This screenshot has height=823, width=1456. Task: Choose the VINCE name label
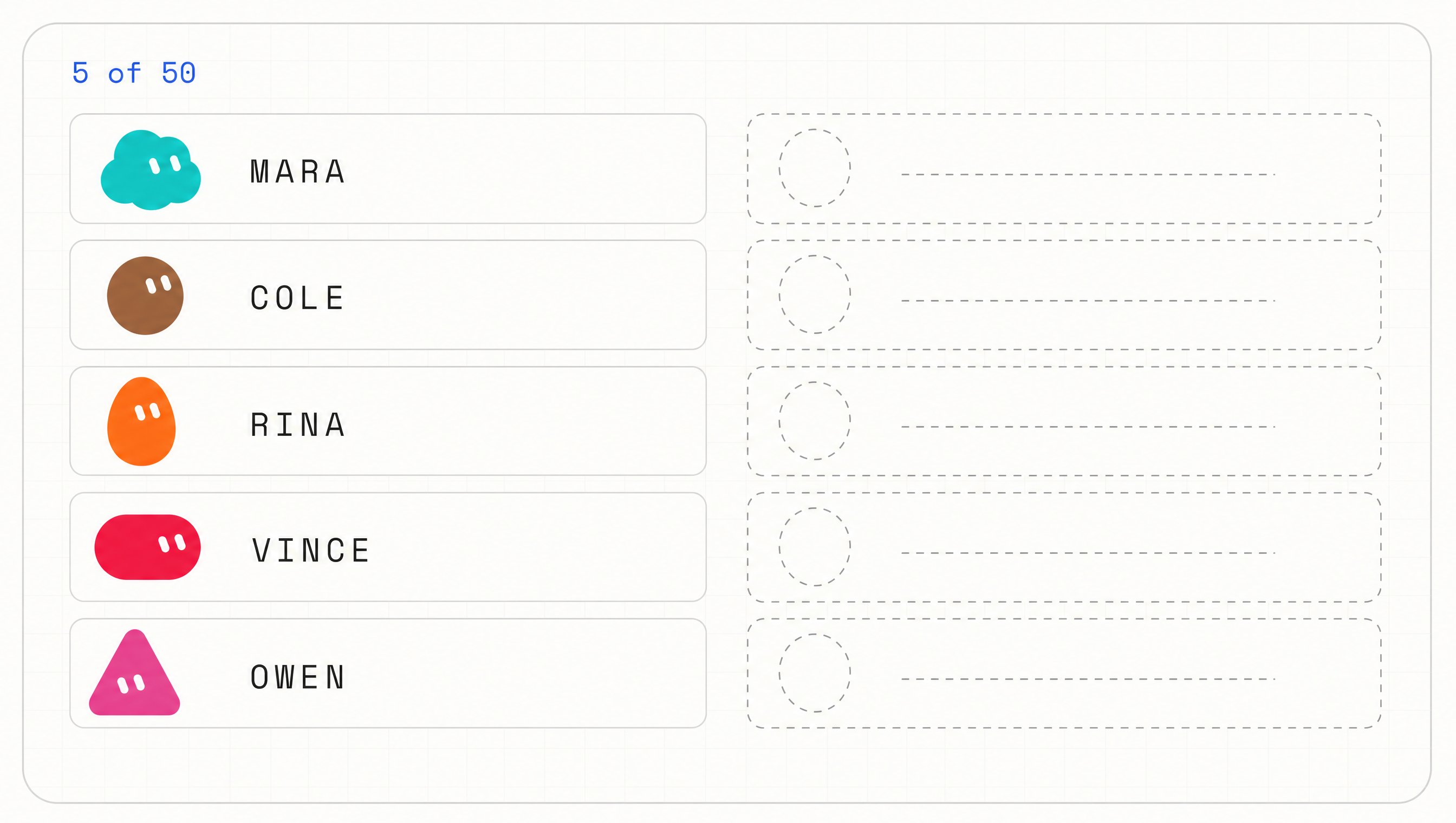pos(310,551)
